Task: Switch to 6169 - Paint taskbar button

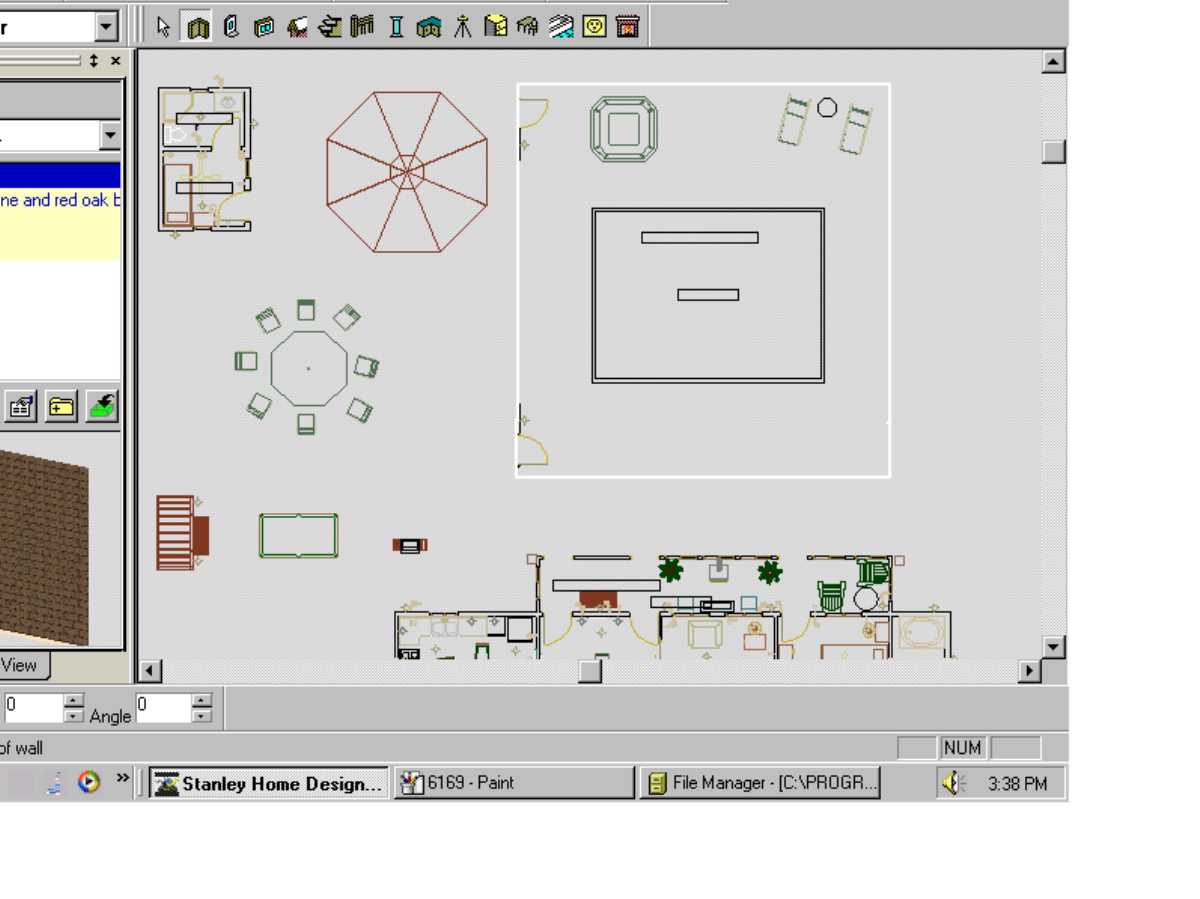Action: (514, 783)
